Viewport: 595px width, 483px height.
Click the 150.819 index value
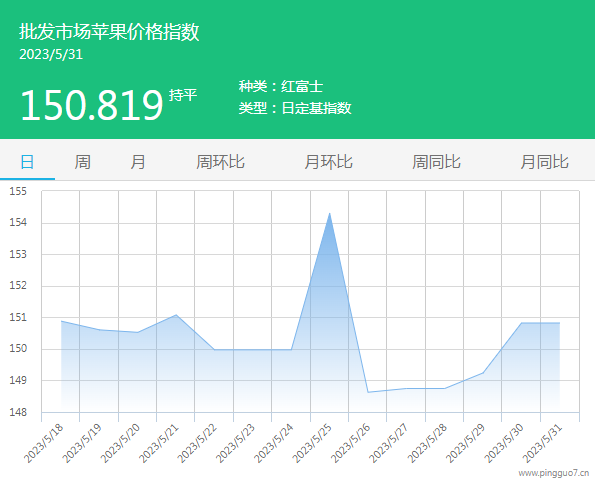point(91,105)
